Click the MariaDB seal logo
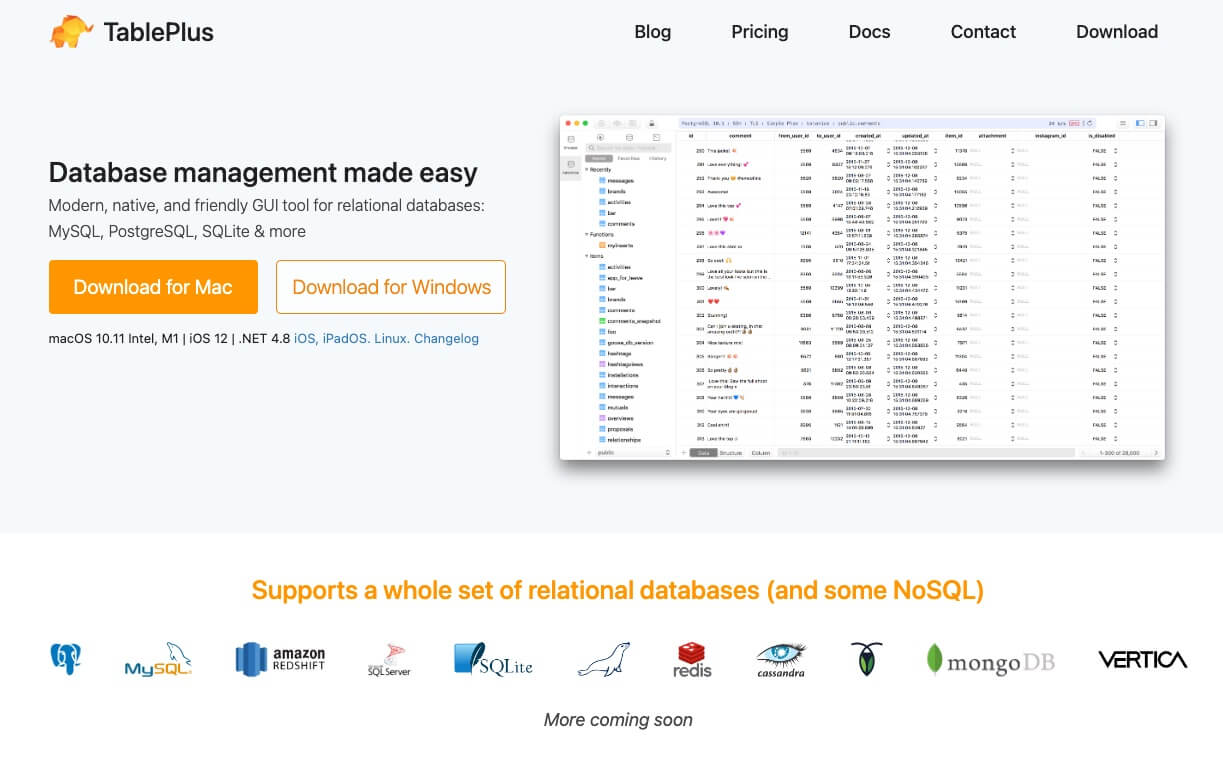This screenshot has width=1223, height=775. pyautogui.click(x=603, y=660)
